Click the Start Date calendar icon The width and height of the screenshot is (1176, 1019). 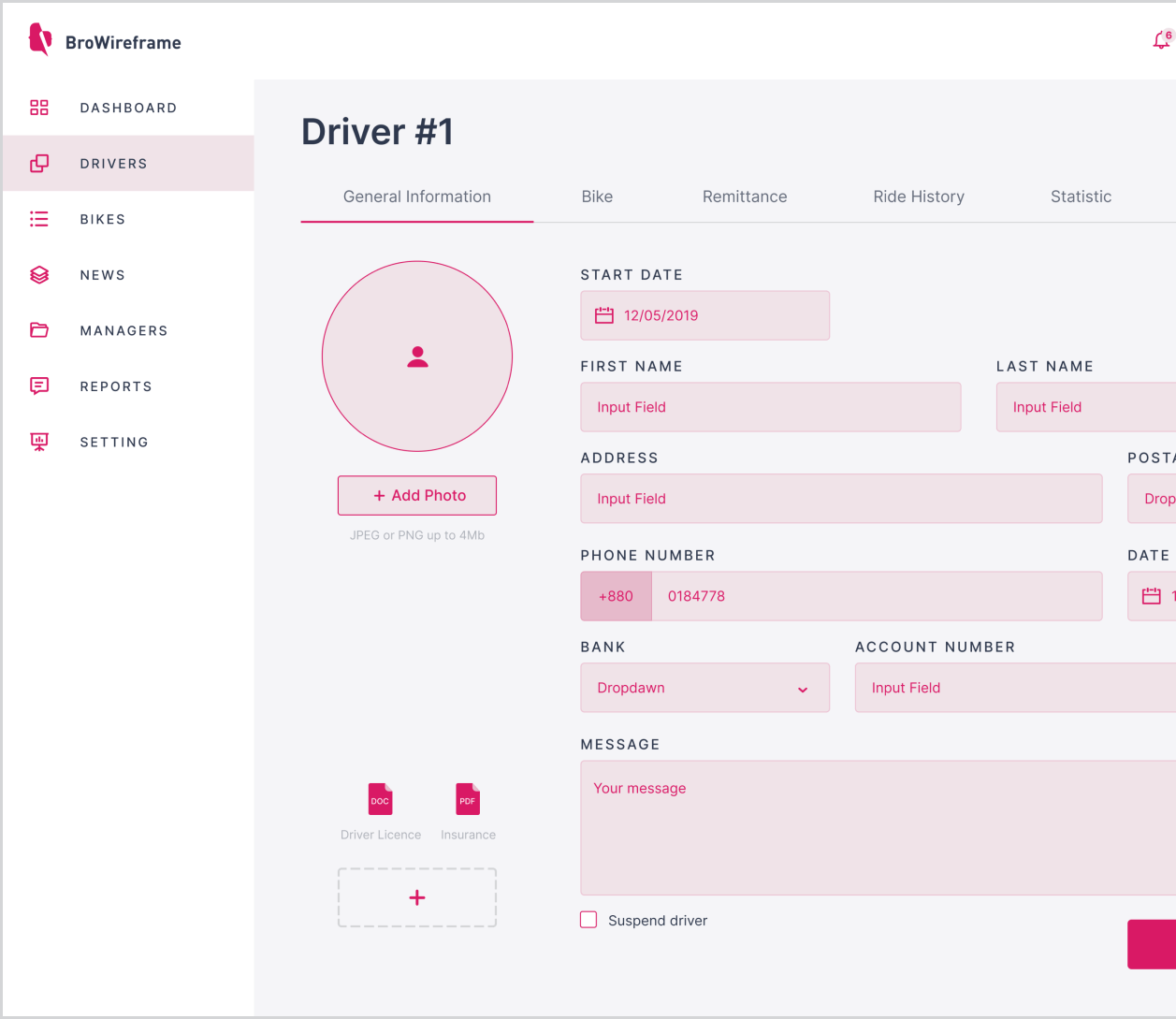(x=604, y=315)
